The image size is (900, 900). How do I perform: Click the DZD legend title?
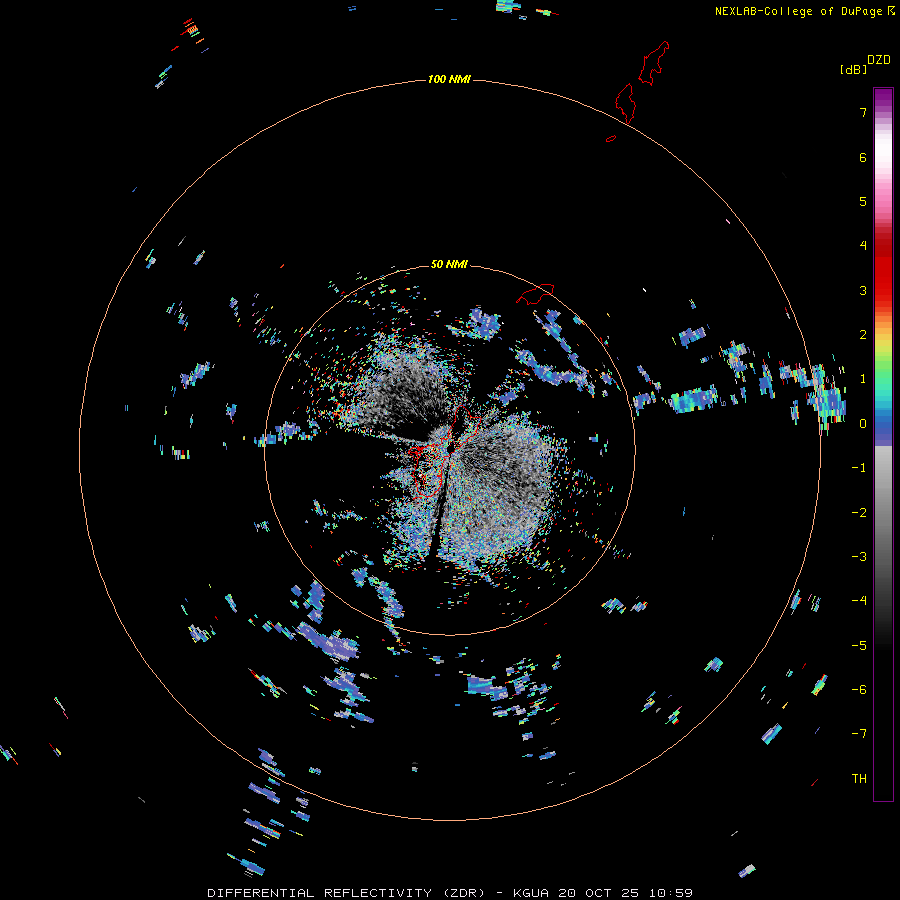879,60
